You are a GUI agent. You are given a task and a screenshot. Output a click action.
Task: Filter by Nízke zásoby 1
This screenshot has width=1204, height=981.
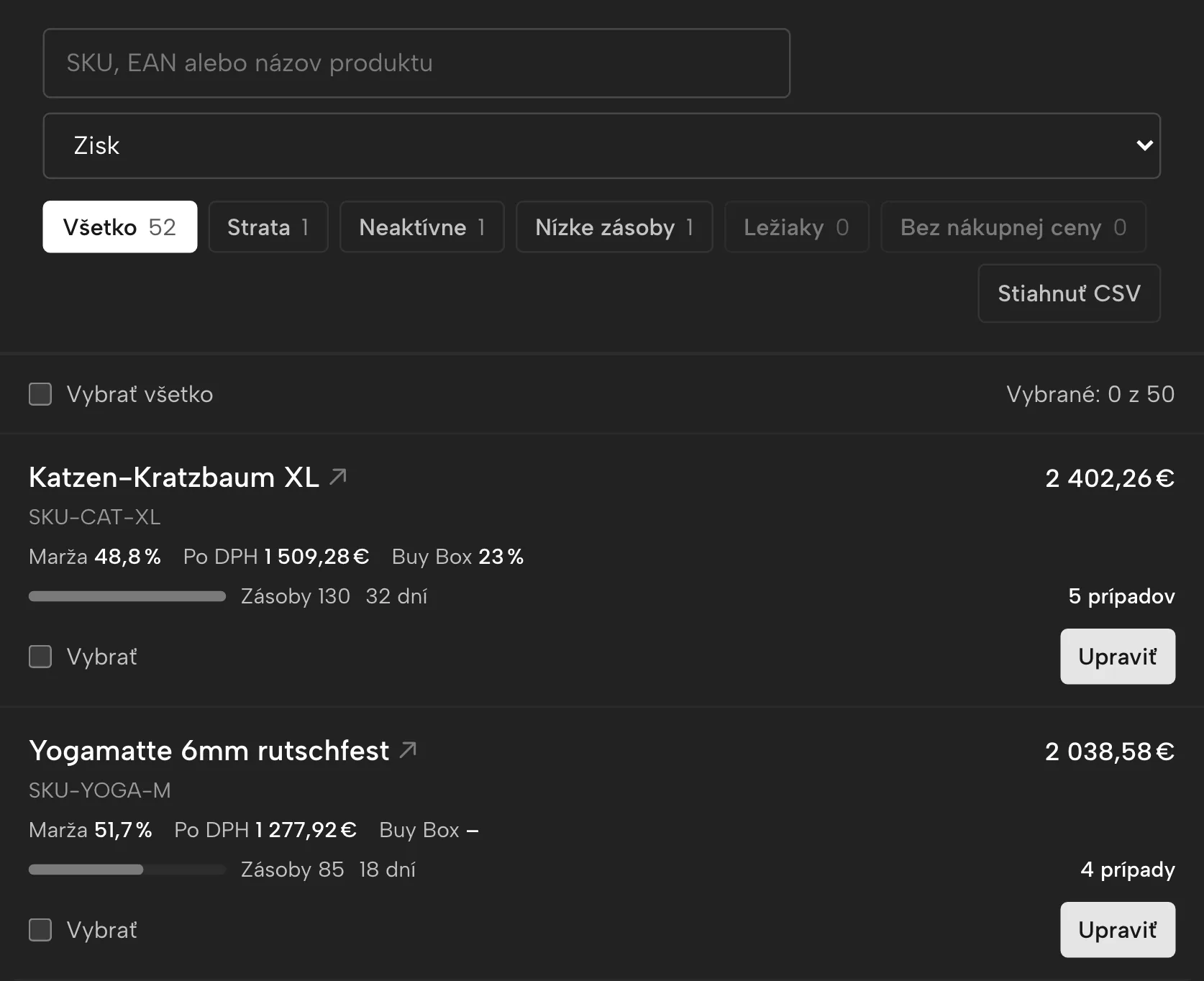pos(614,227)
